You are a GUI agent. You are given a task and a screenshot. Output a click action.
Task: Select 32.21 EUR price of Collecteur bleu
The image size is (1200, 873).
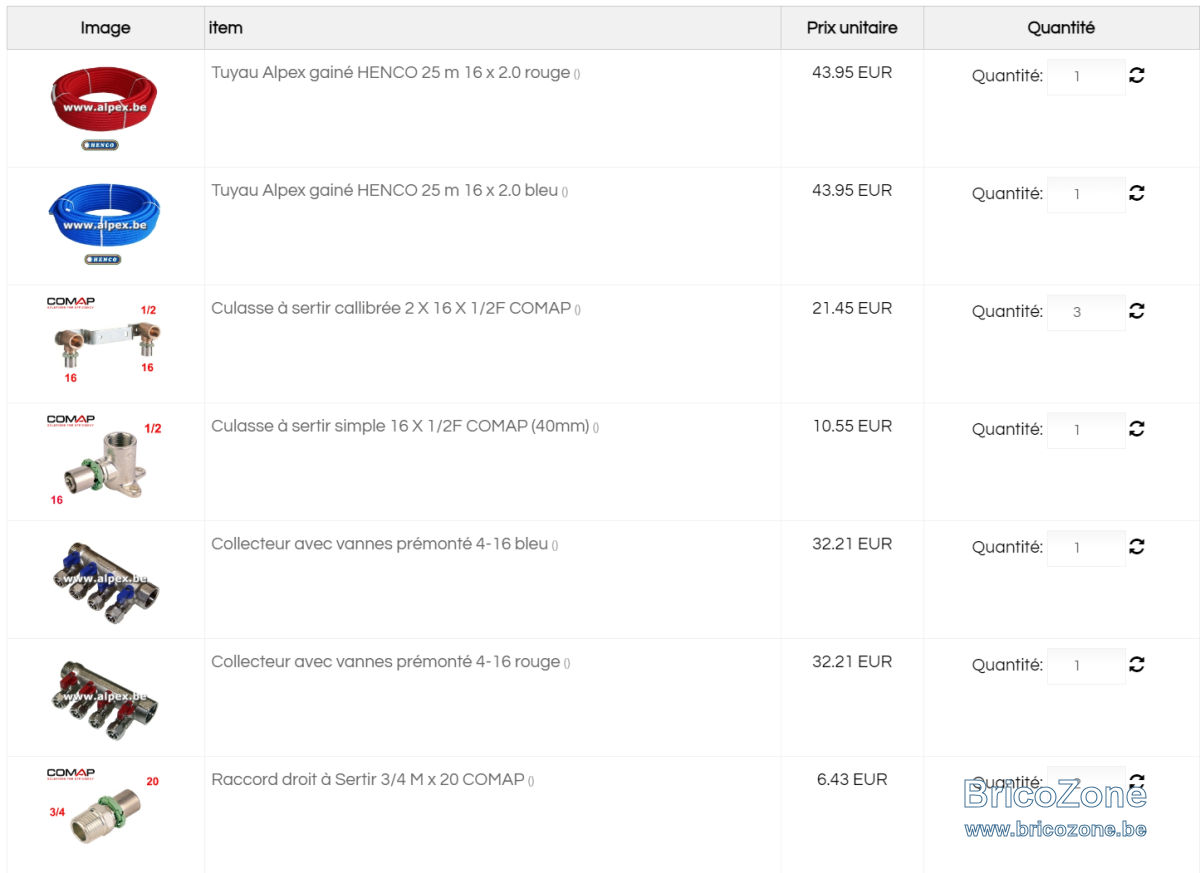(x=852, y=545)
